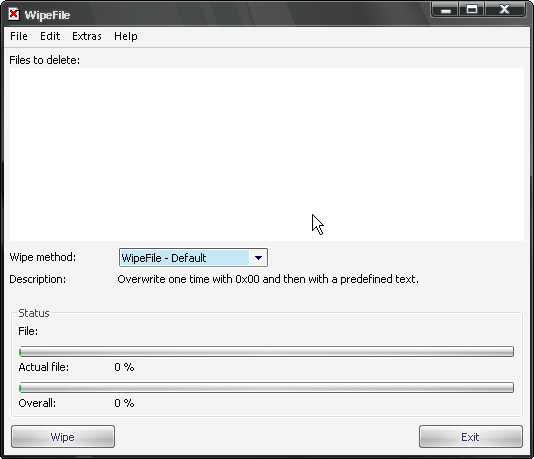This screenshot has height=459, width=534.
Task: Click the WipeFile title bar text
Action: coord(47,15)
